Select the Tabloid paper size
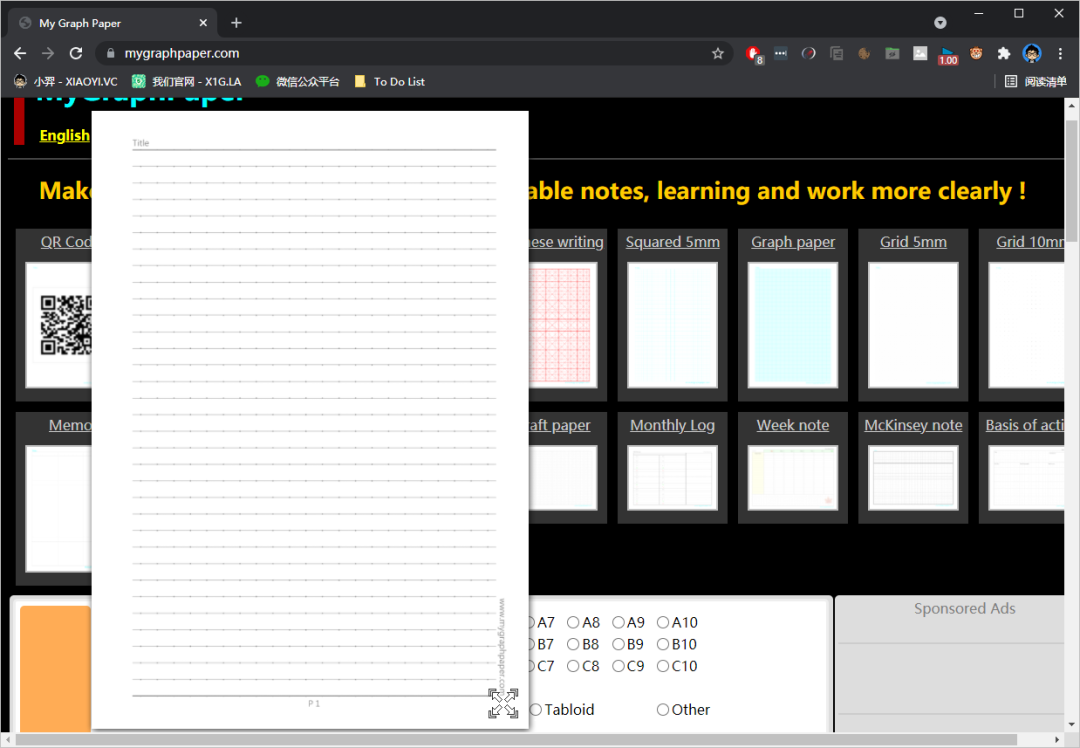The width and height of the screenshot is (1080, 748). [x=536, y=710]
